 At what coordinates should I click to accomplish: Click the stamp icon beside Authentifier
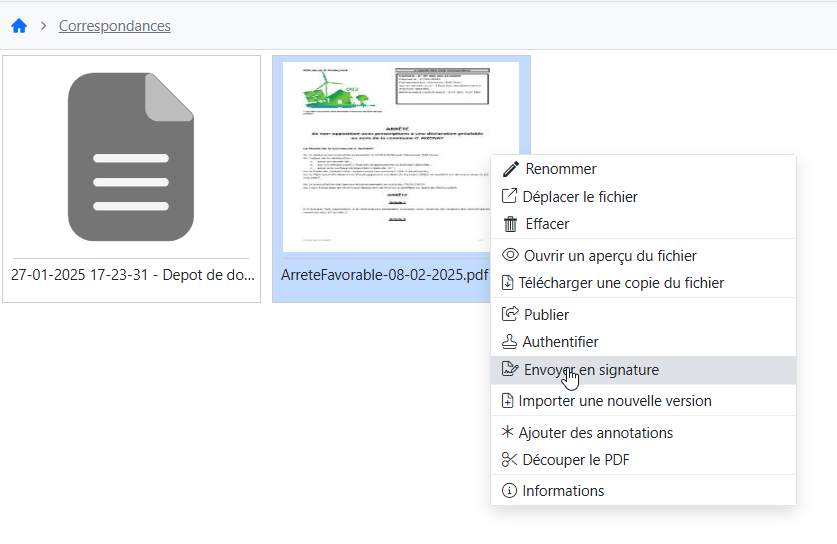pos(510,342)
